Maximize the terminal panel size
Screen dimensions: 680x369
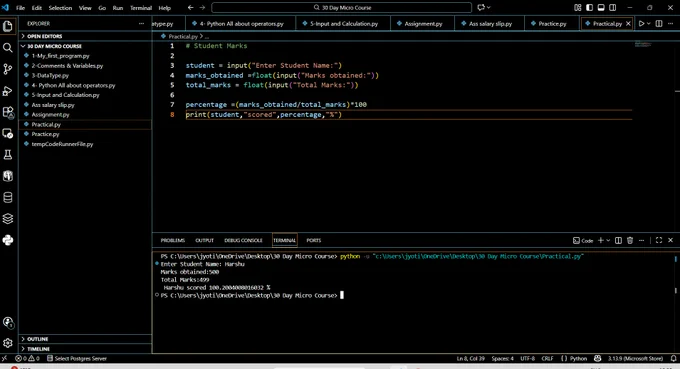point(659,240)
